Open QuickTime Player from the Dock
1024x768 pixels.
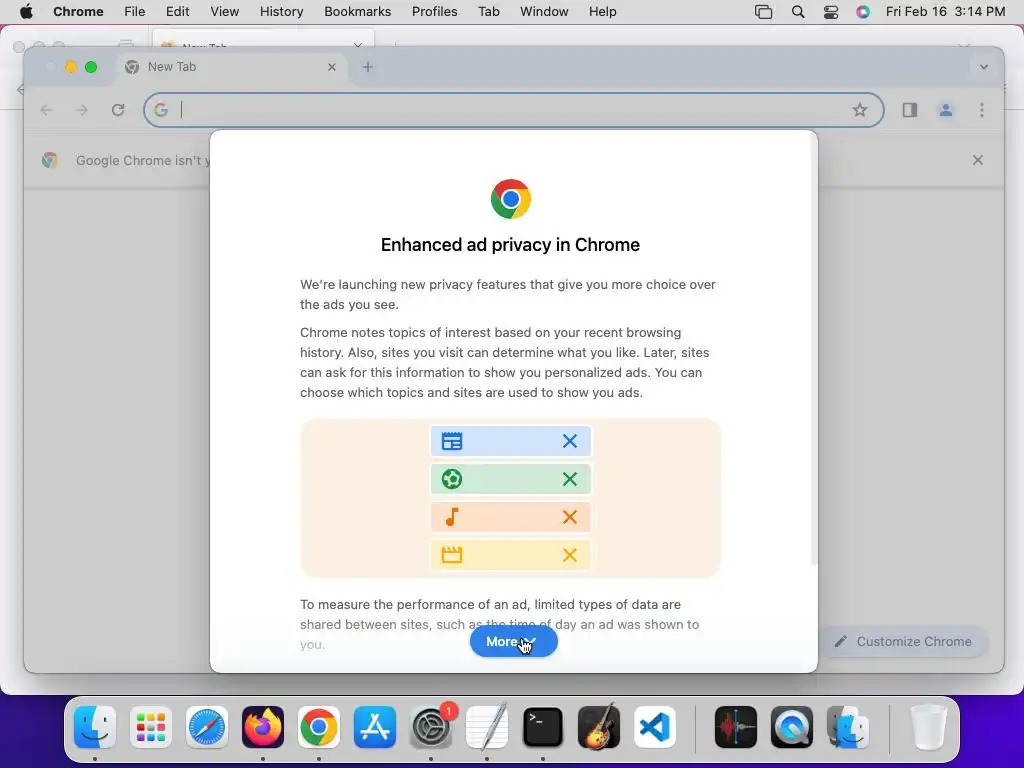click(x=792, y=727)
